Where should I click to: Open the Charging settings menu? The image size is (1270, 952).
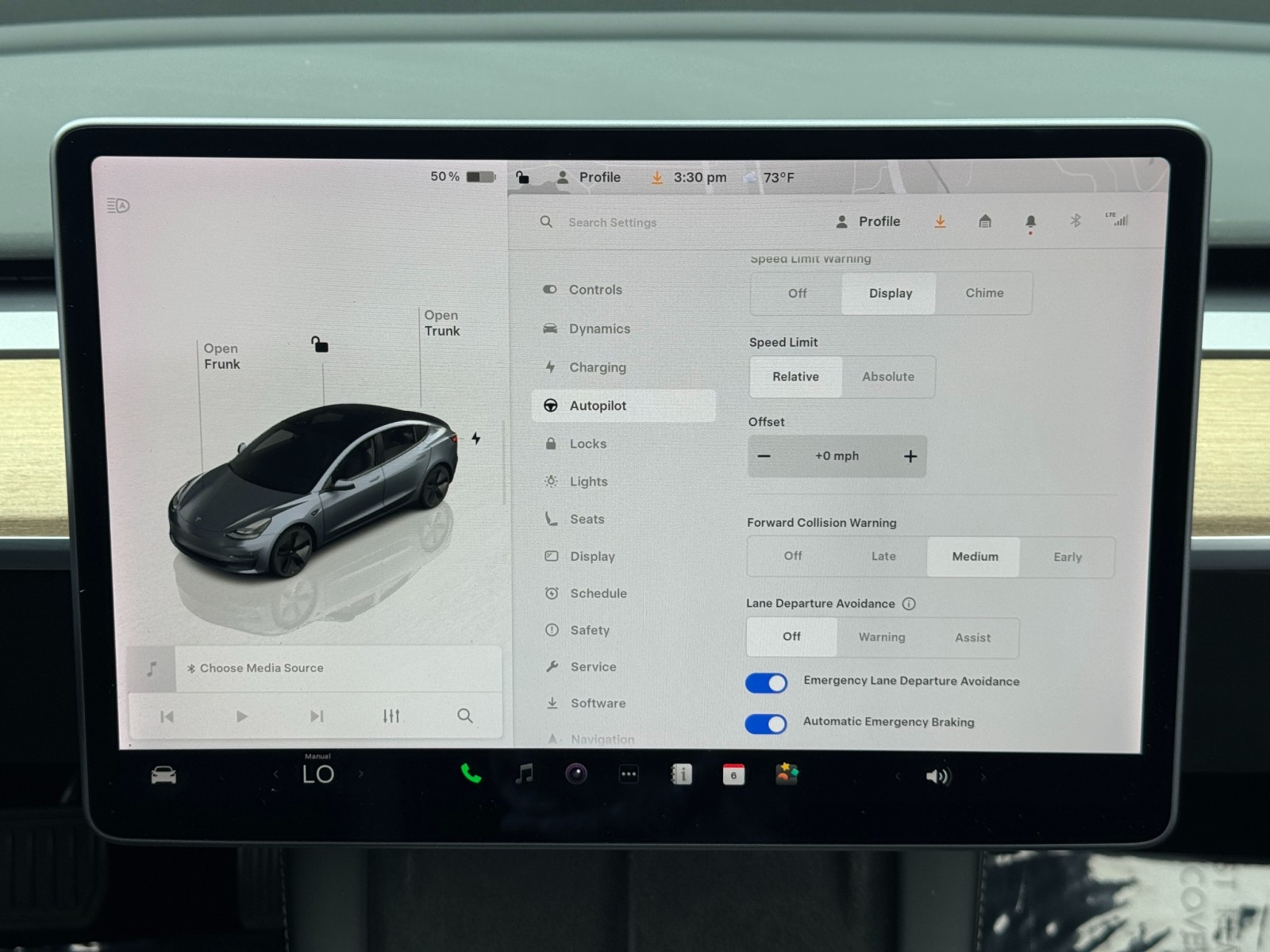click(x=597, y=367)
